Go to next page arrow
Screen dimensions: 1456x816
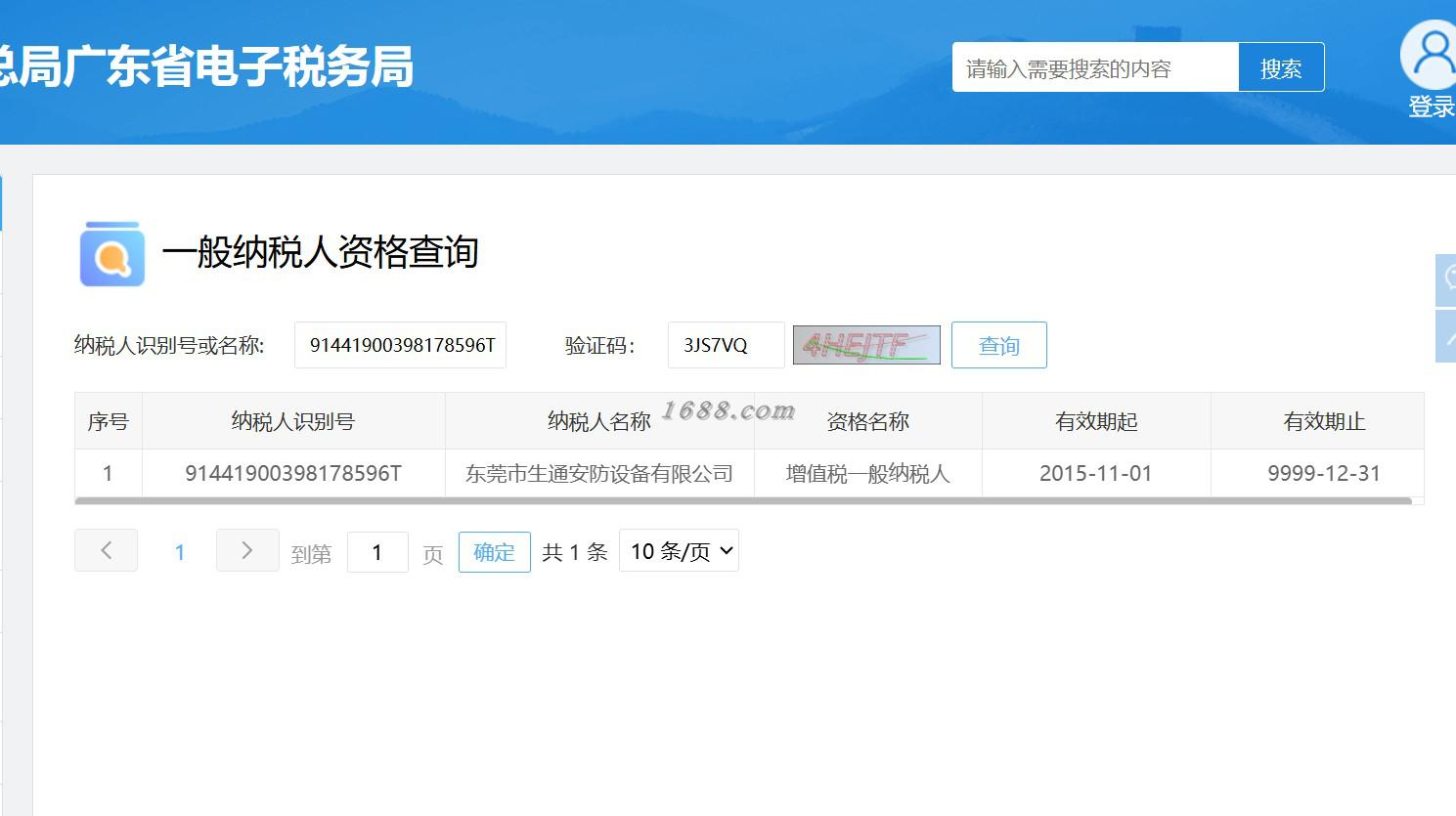coord(247,550)
